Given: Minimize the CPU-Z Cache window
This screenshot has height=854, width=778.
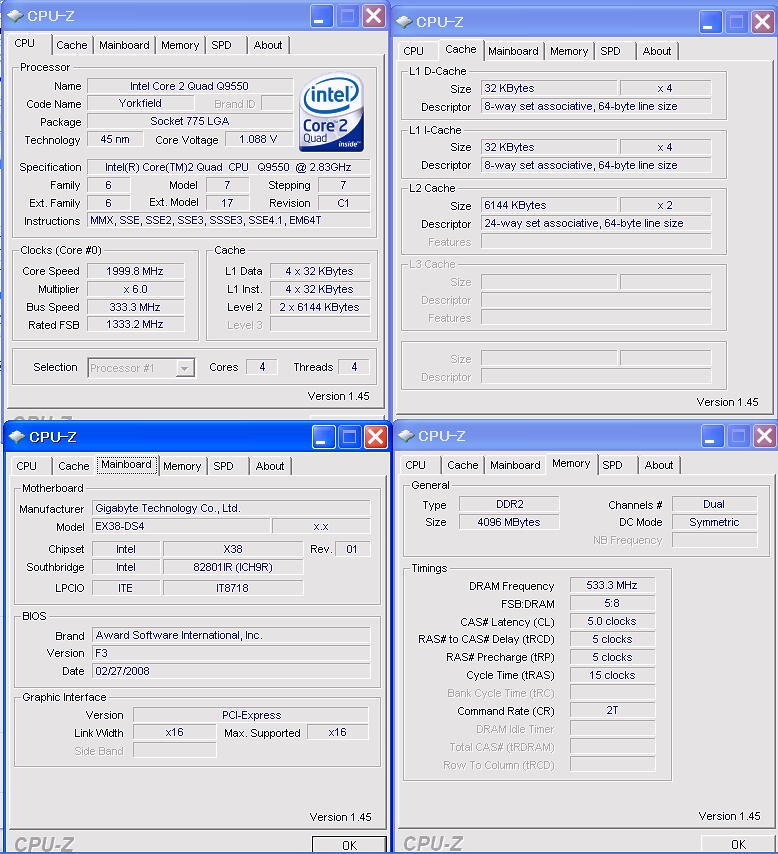Looking at the screenshot, I should [x=710, y=22].
